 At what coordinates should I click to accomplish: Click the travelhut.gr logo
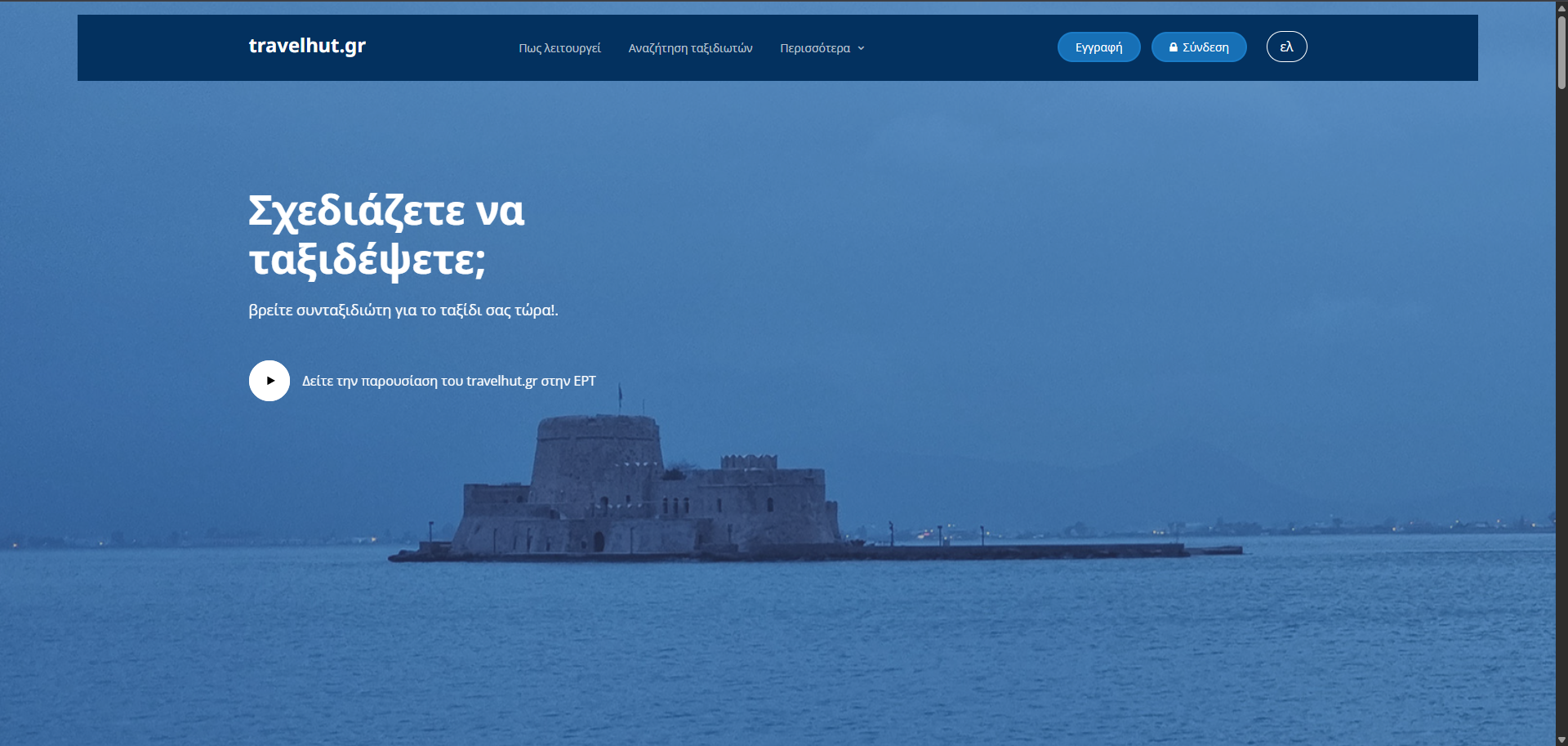click(307, 46)
